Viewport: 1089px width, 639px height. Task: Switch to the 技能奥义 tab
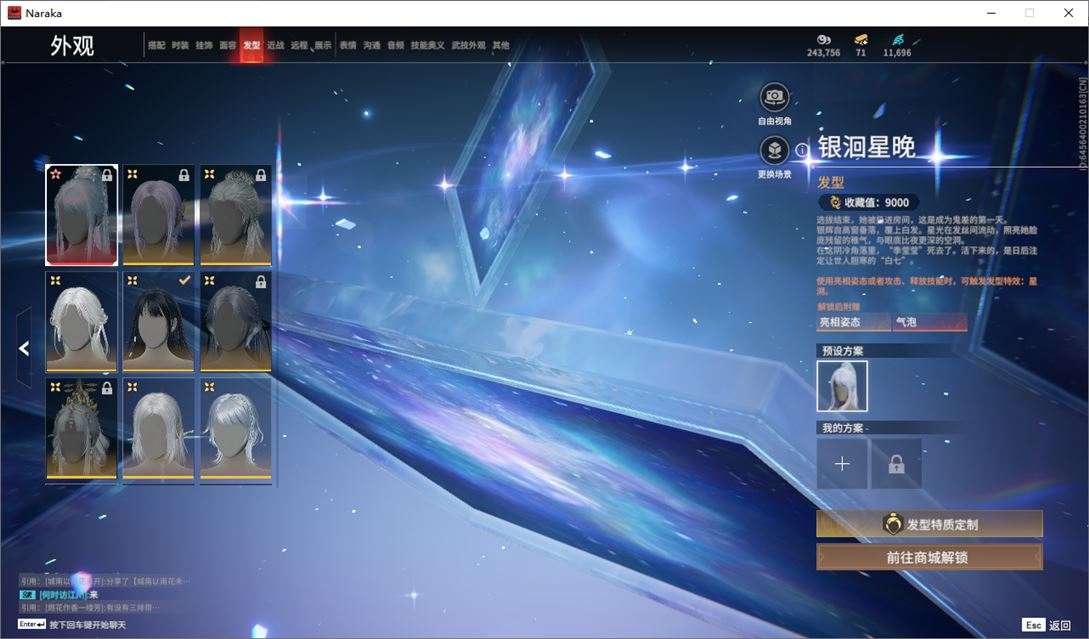pos(427,45)
